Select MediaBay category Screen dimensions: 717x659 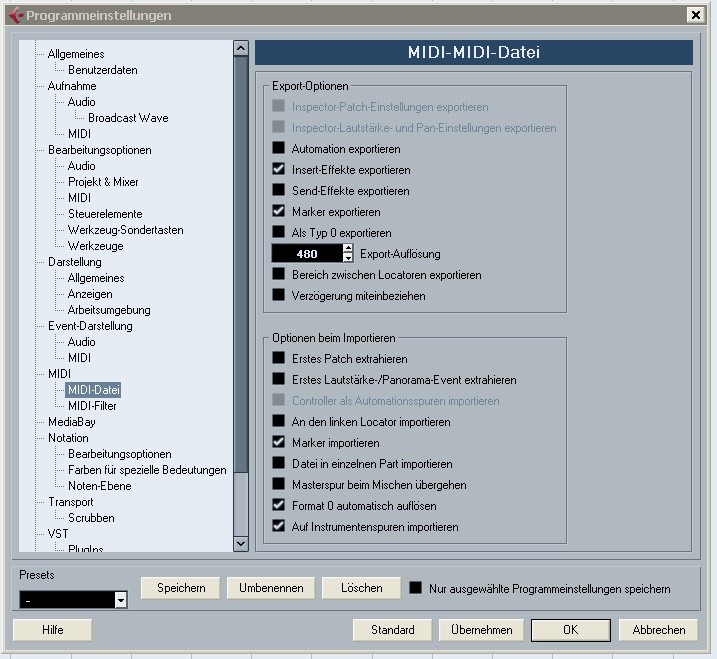(72, 422)
